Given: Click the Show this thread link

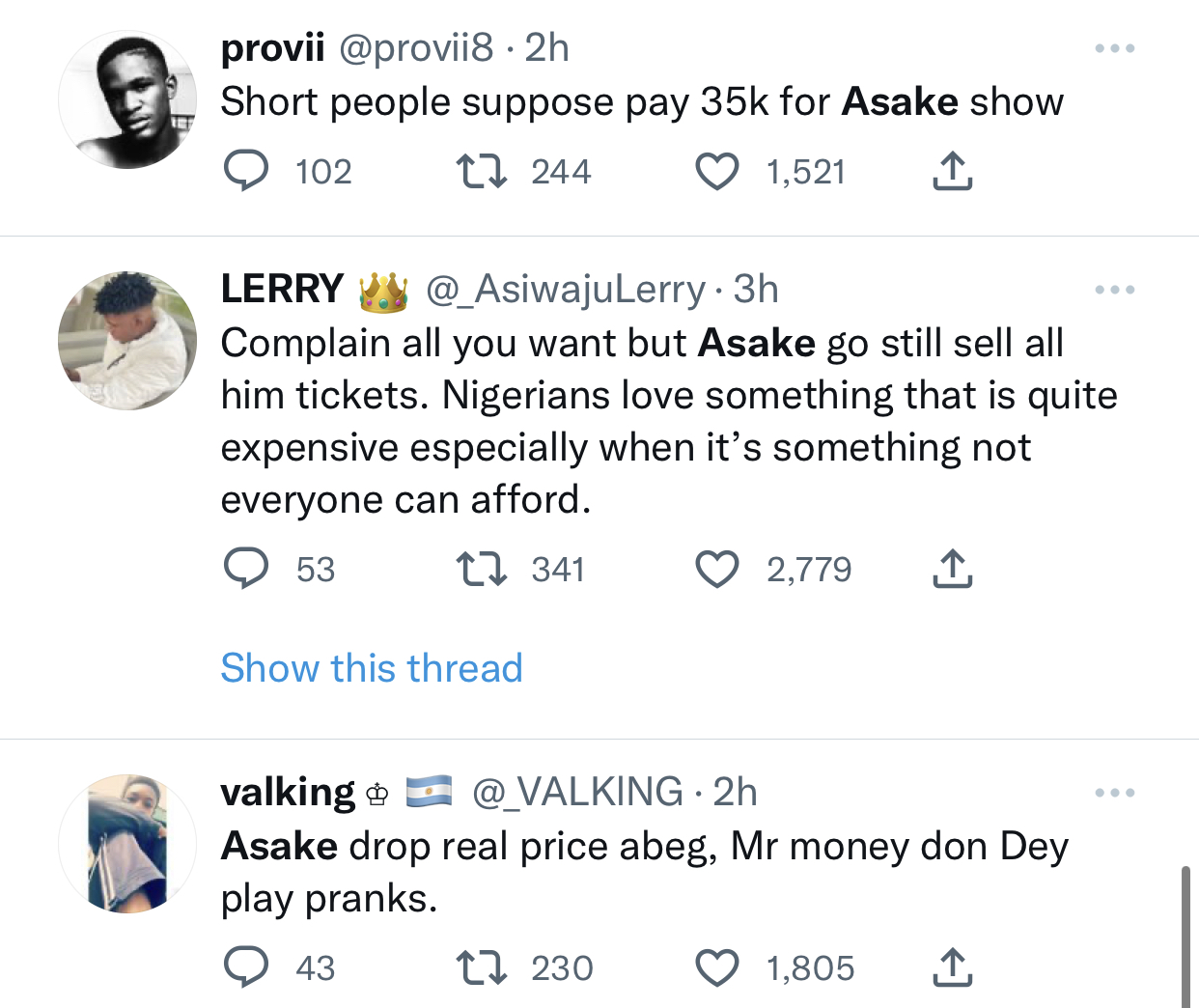Looking at the screenshot, I should click(372, 668).
